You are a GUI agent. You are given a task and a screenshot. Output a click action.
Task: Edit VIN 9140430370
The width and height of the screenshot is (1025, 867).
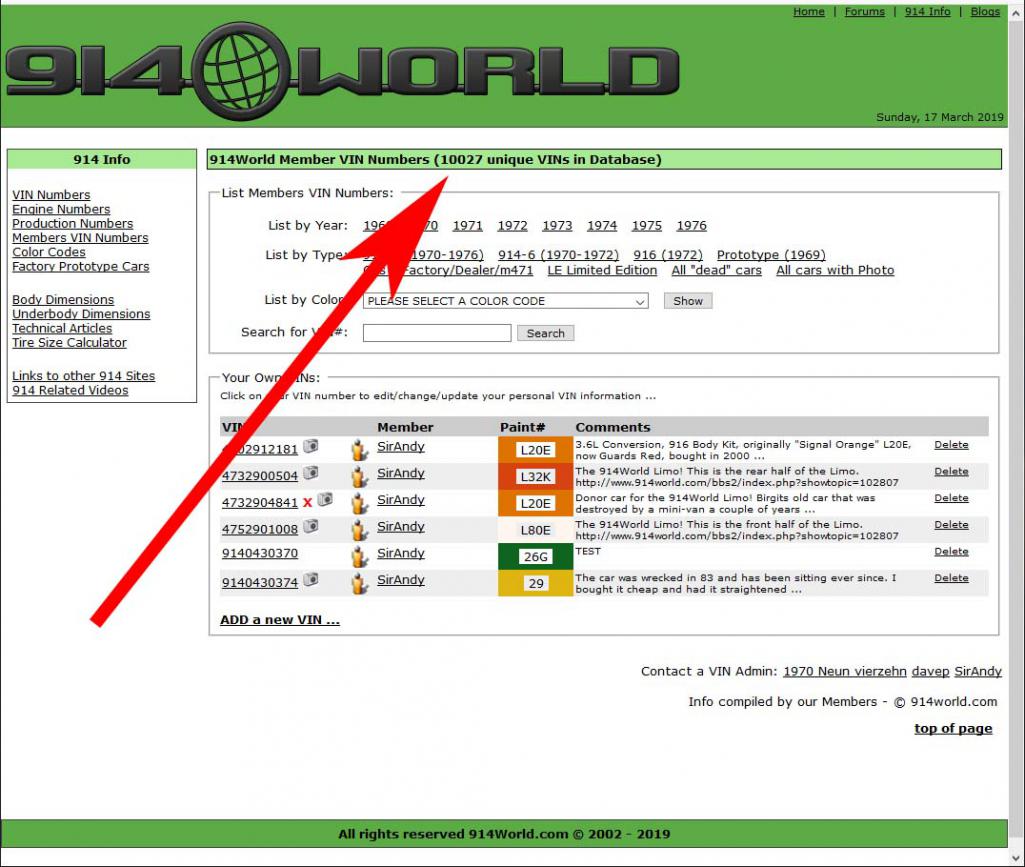coord(260,553)
